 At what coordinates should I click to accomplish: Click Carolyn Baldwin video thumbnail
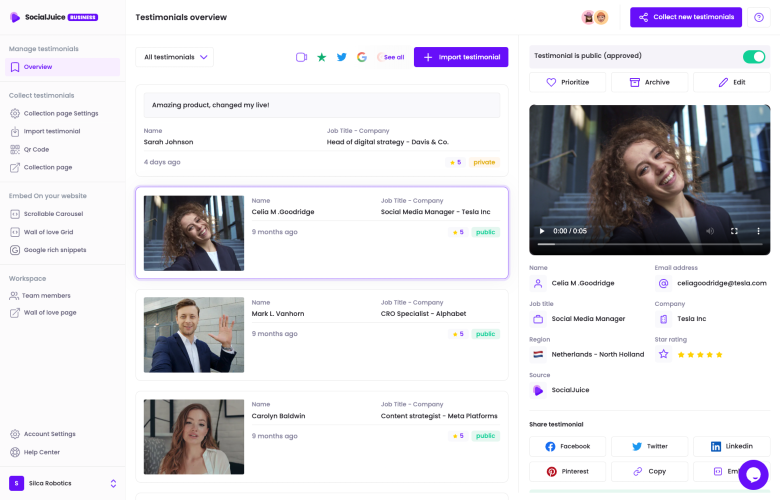point(194,437)
